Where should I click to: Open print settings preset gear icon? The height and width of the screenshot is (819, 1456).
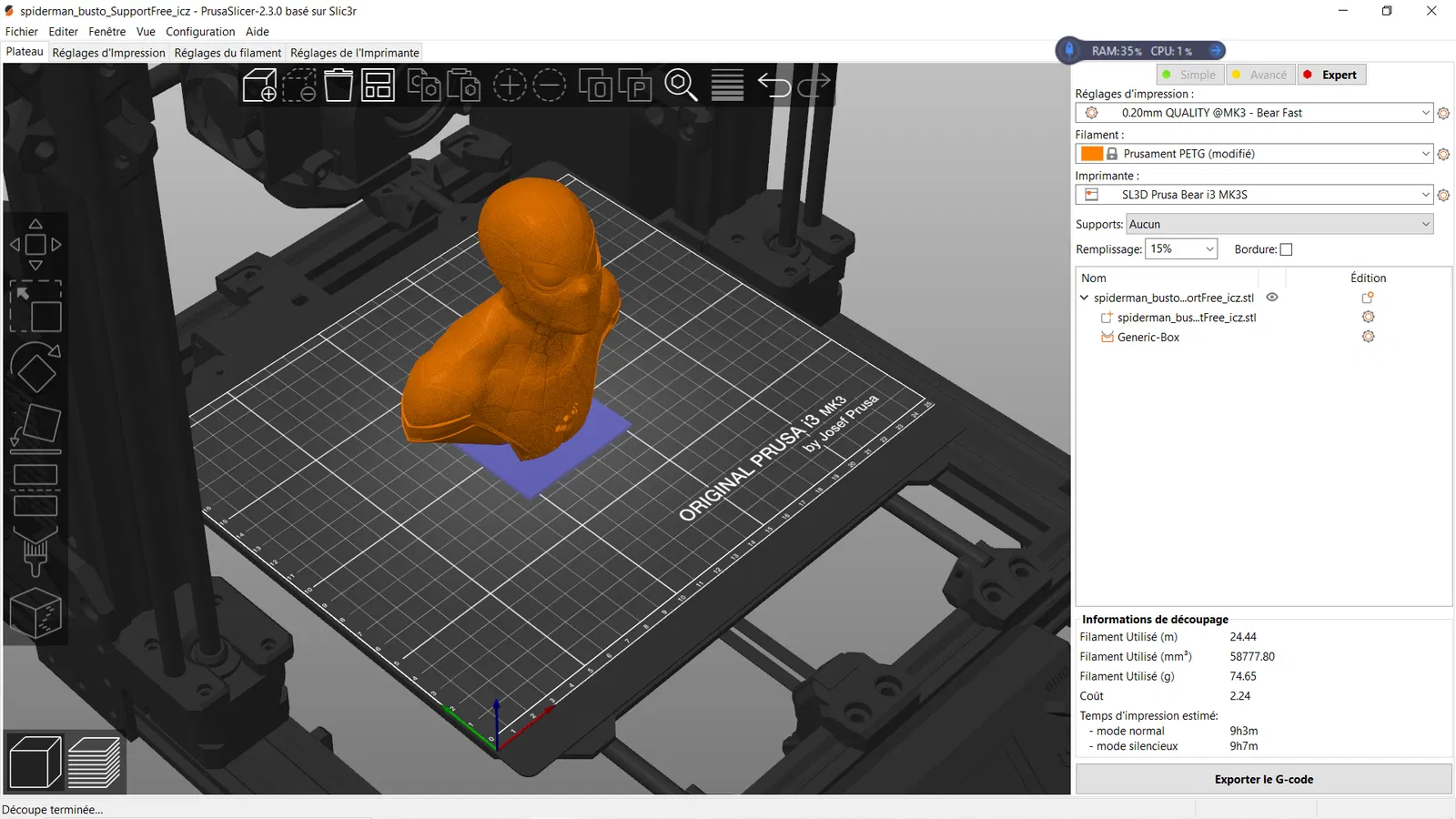tap(1443, 113)
